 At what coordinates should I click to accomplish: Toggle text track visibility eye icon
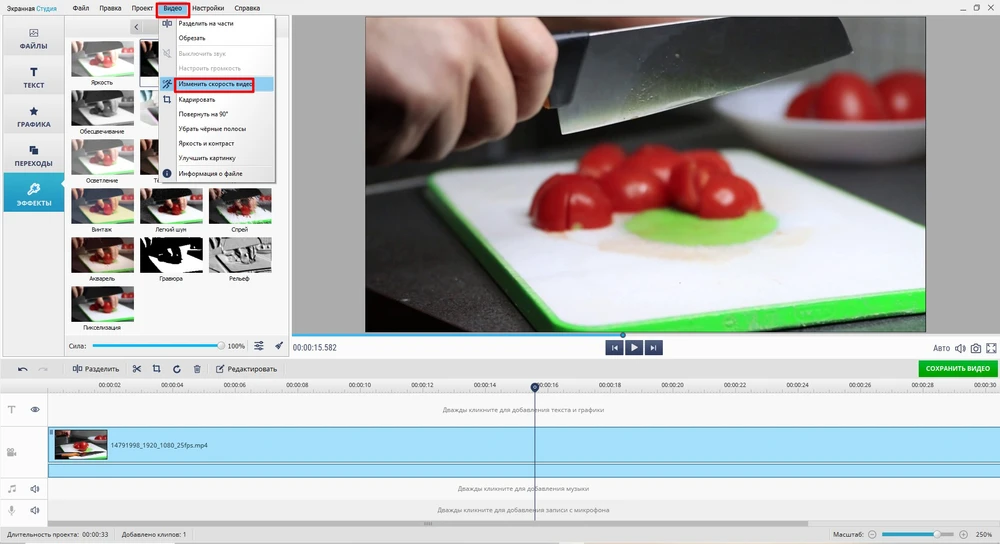click(35, 409)
